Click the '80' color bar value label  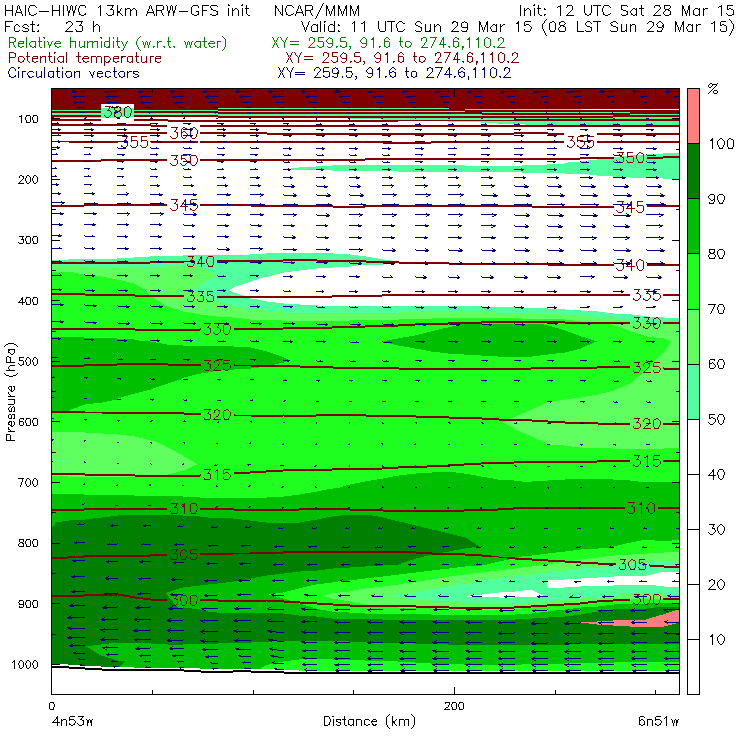point(717,254)
